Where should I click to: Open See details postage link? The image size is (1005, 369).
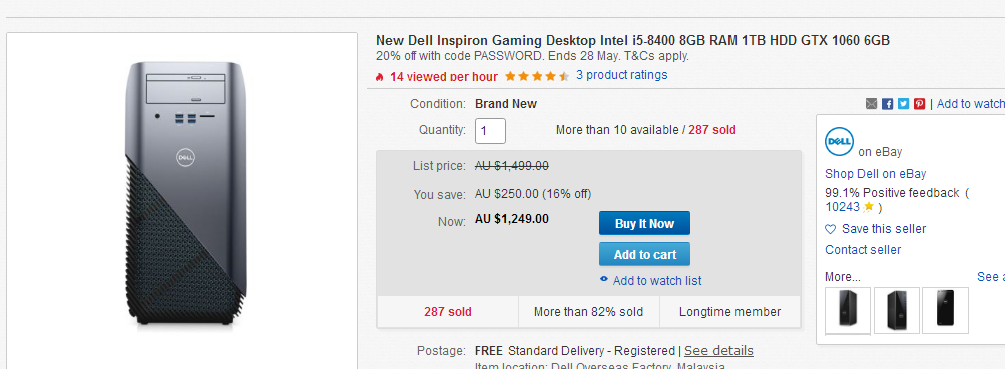point(718,351)
